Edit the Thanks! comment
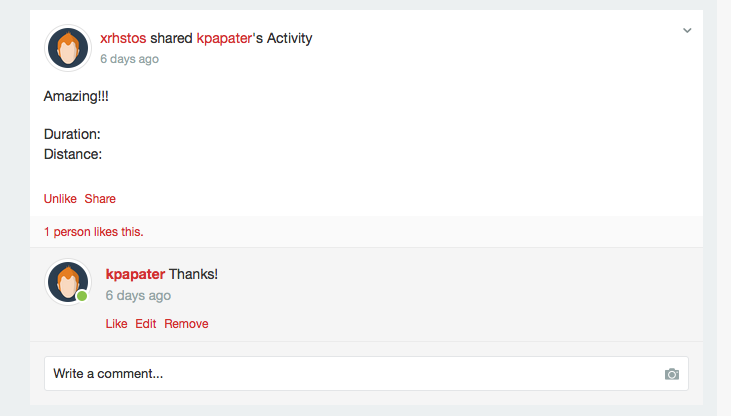This screenshot has height=416, width=731. [x=145, y=324]
